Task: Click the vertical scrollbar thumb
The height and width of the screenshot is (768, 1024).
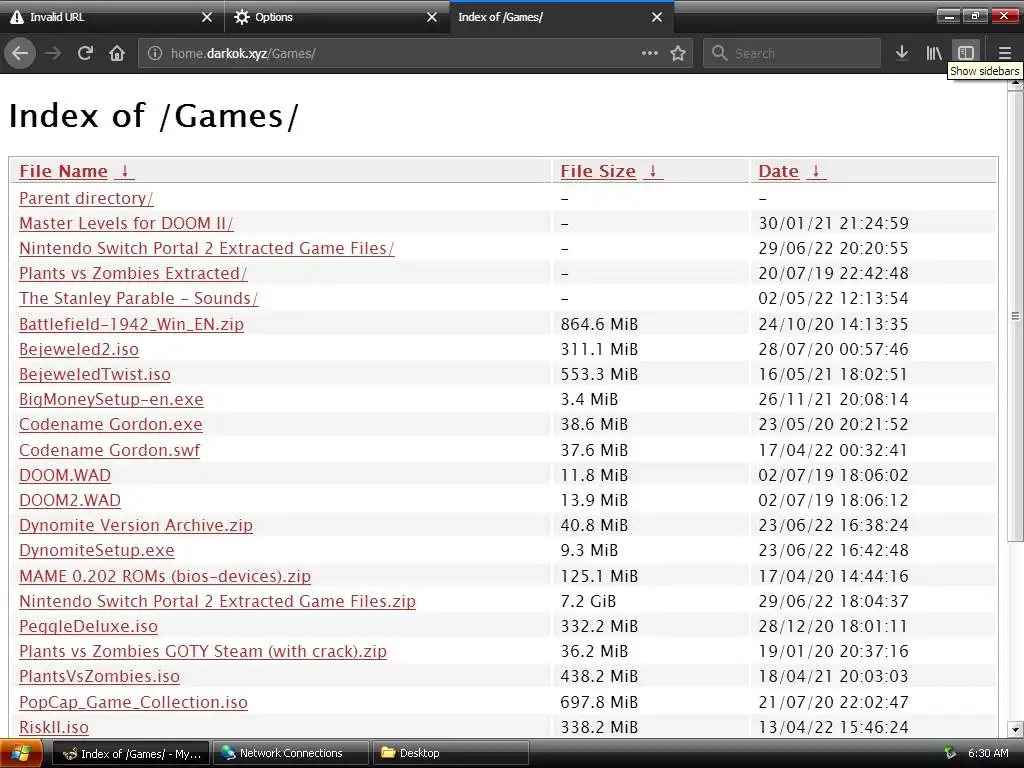Action: click(1015, 316)
